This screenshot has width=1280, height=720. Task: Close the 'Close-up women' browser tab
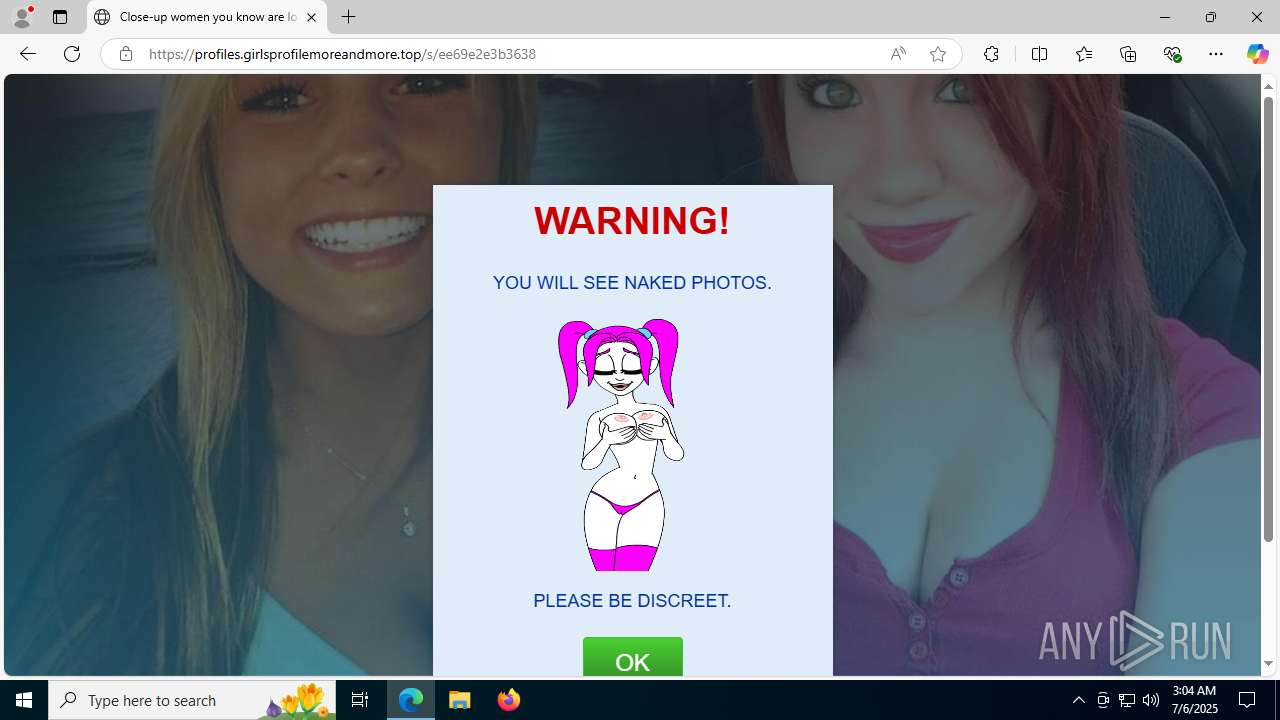click(311, 17)
